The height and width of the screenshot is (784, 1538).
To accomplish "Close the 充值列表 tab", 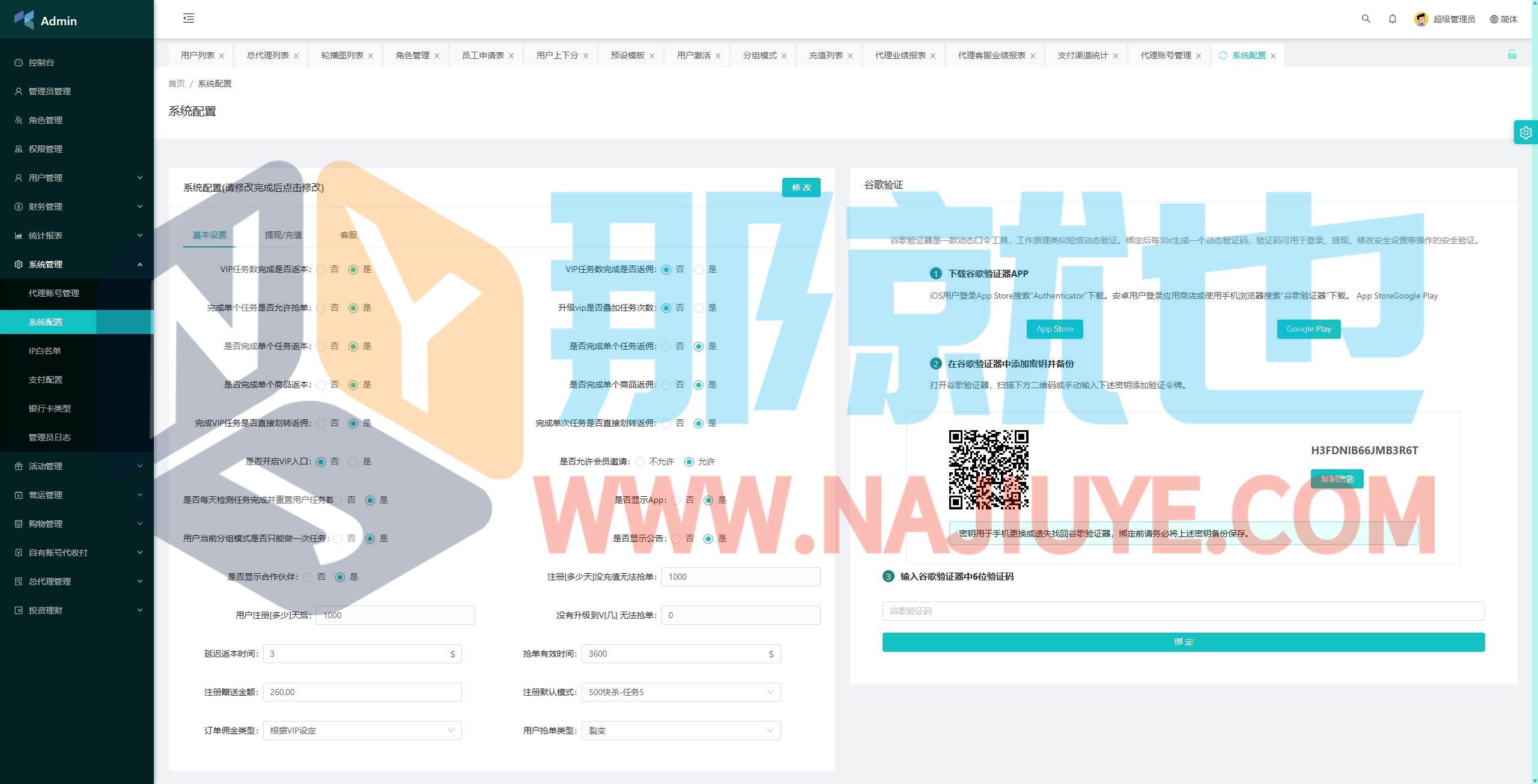I will pyautogui.click(x=850, y=56).
